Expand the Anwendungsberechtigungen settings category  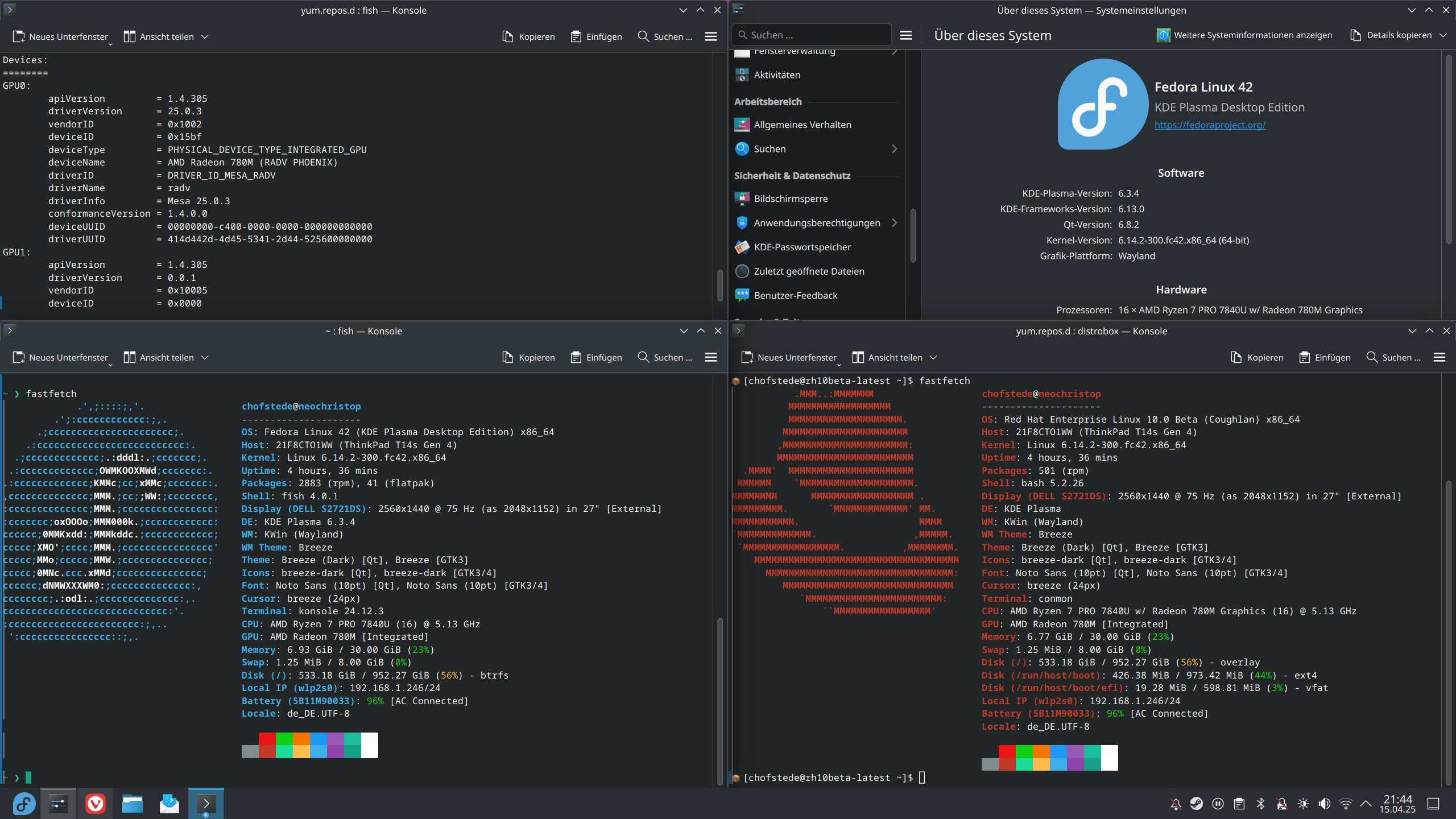(895, 223)
